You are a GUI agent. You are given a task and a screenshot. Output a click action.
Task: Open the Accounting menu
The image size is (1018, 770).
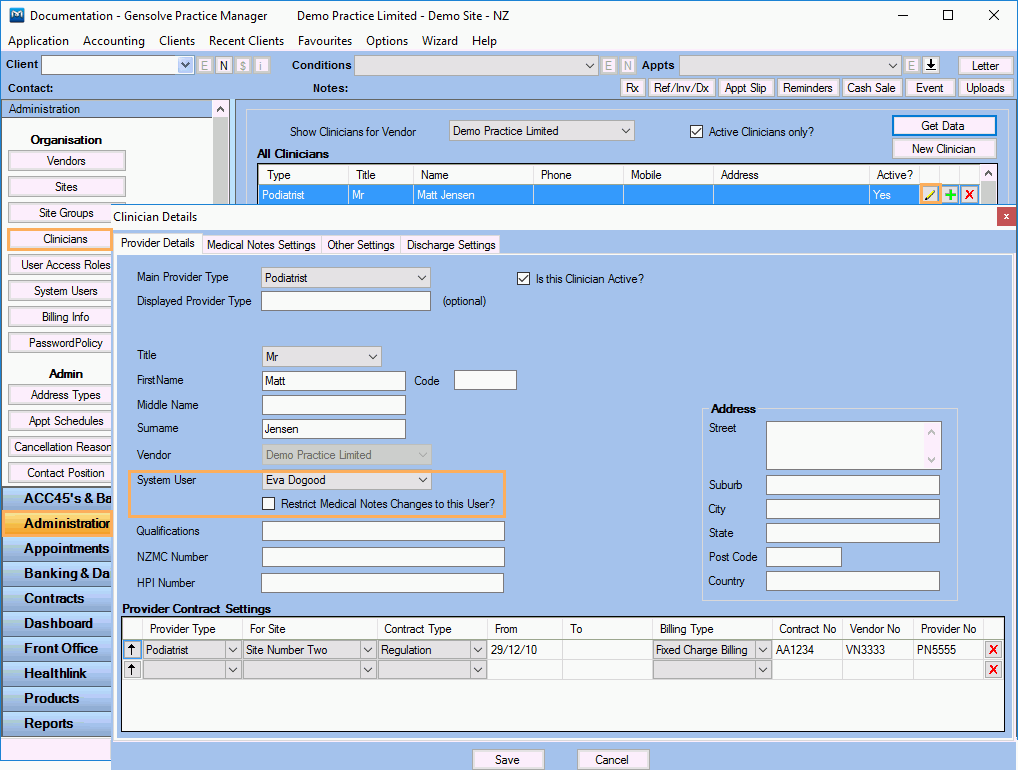tap(114, 41)
